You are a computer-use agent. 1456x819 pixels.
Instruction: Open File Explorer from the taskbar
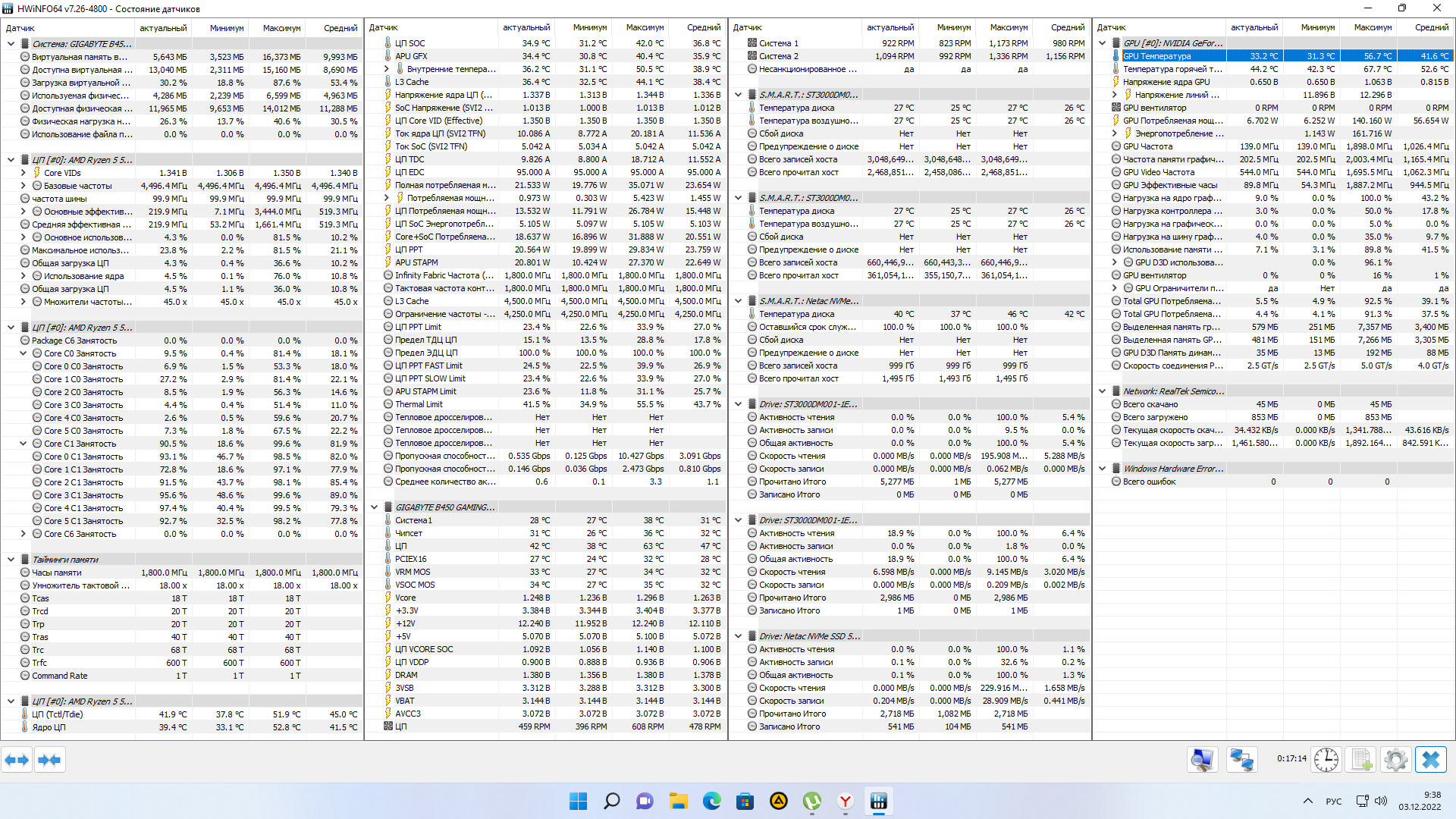(x=678, y=801)
